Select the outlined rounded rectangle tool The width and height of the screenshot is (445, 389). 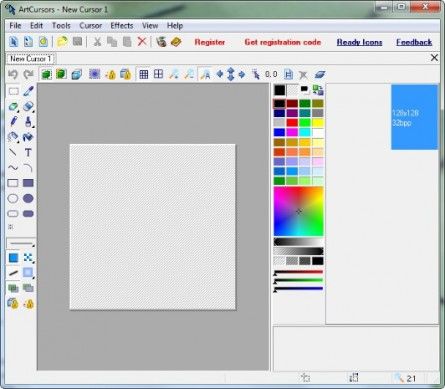[13, 214]
